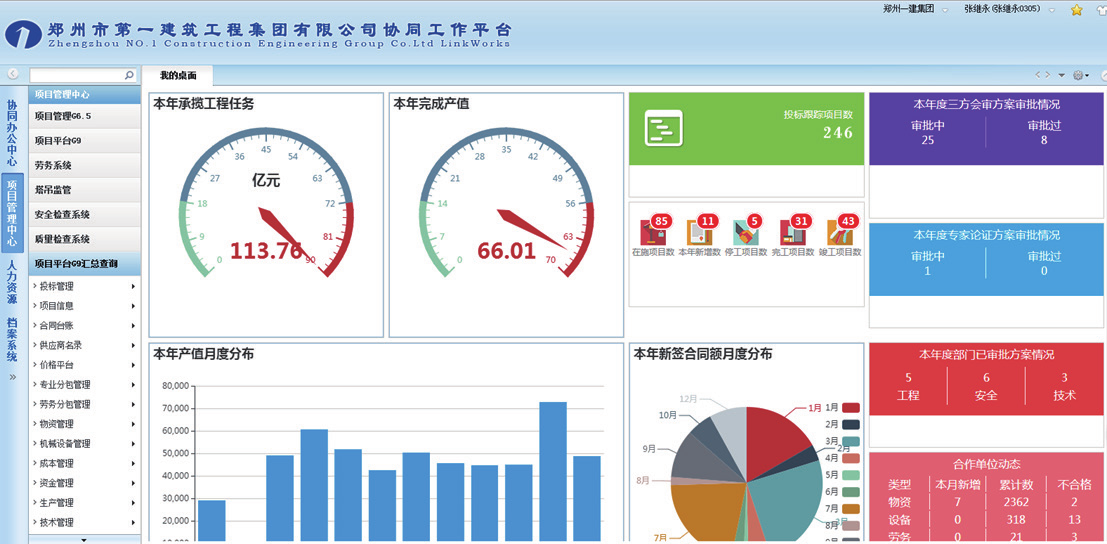The width and height of the screenshot is (1107, 544).
Task: Open the 本年新增数 icon with badge 11
Action: (x=699, y=234)
